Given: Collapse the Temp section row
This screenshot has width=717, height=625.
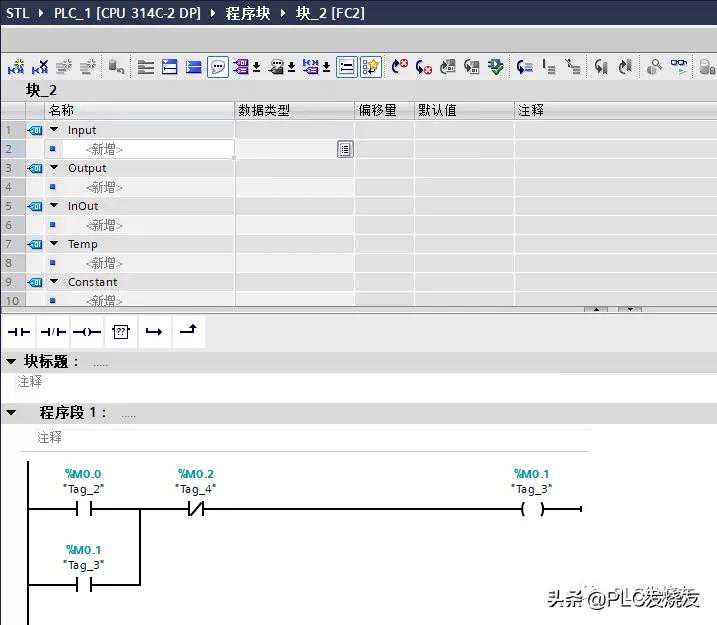Looking at the screenshot, I should 54,244.
